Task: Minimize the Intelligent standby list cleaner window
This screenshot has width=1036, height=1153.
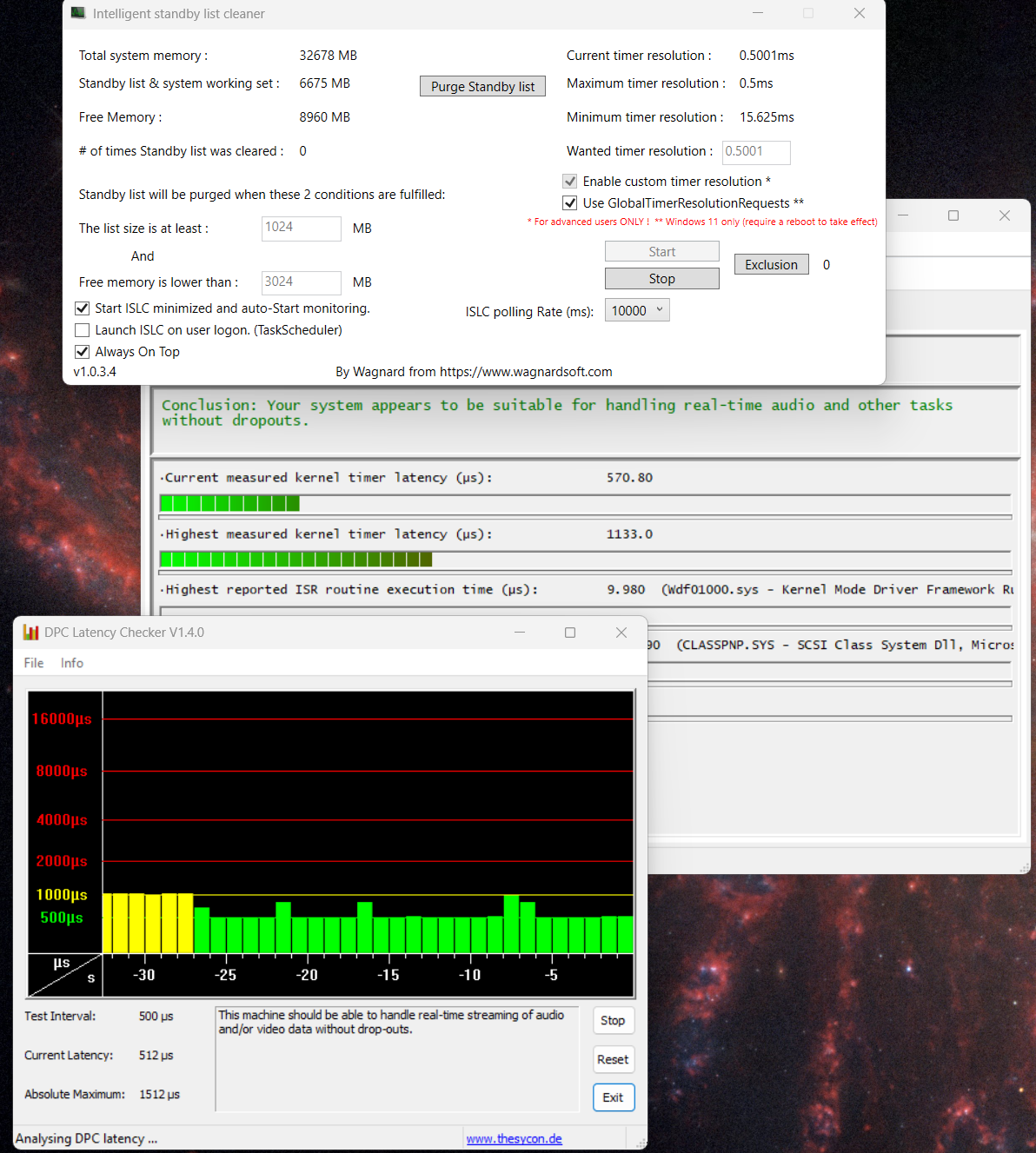Action: (758, 13)
